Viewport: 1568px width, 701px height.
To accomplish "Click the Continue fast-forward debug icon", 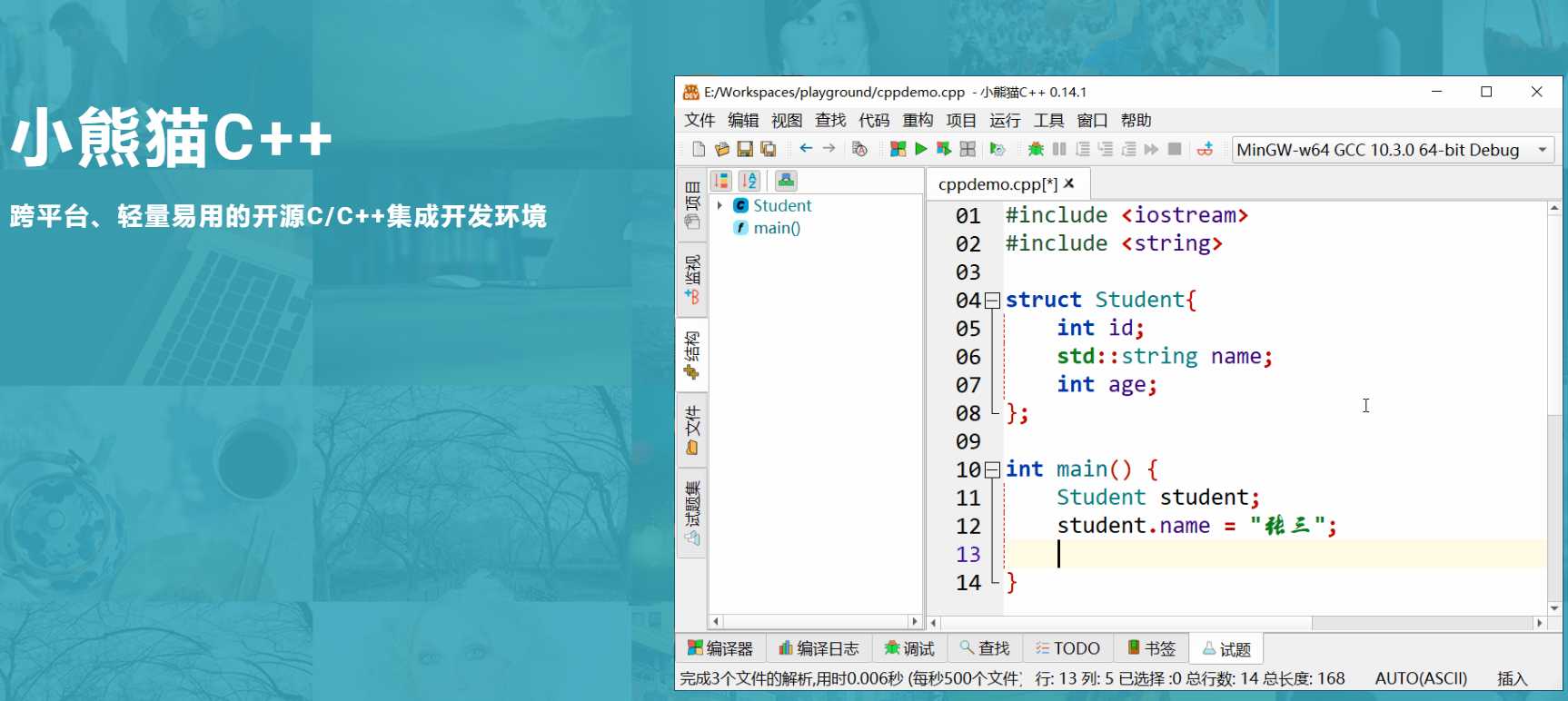I will [x=1152, y=149].
